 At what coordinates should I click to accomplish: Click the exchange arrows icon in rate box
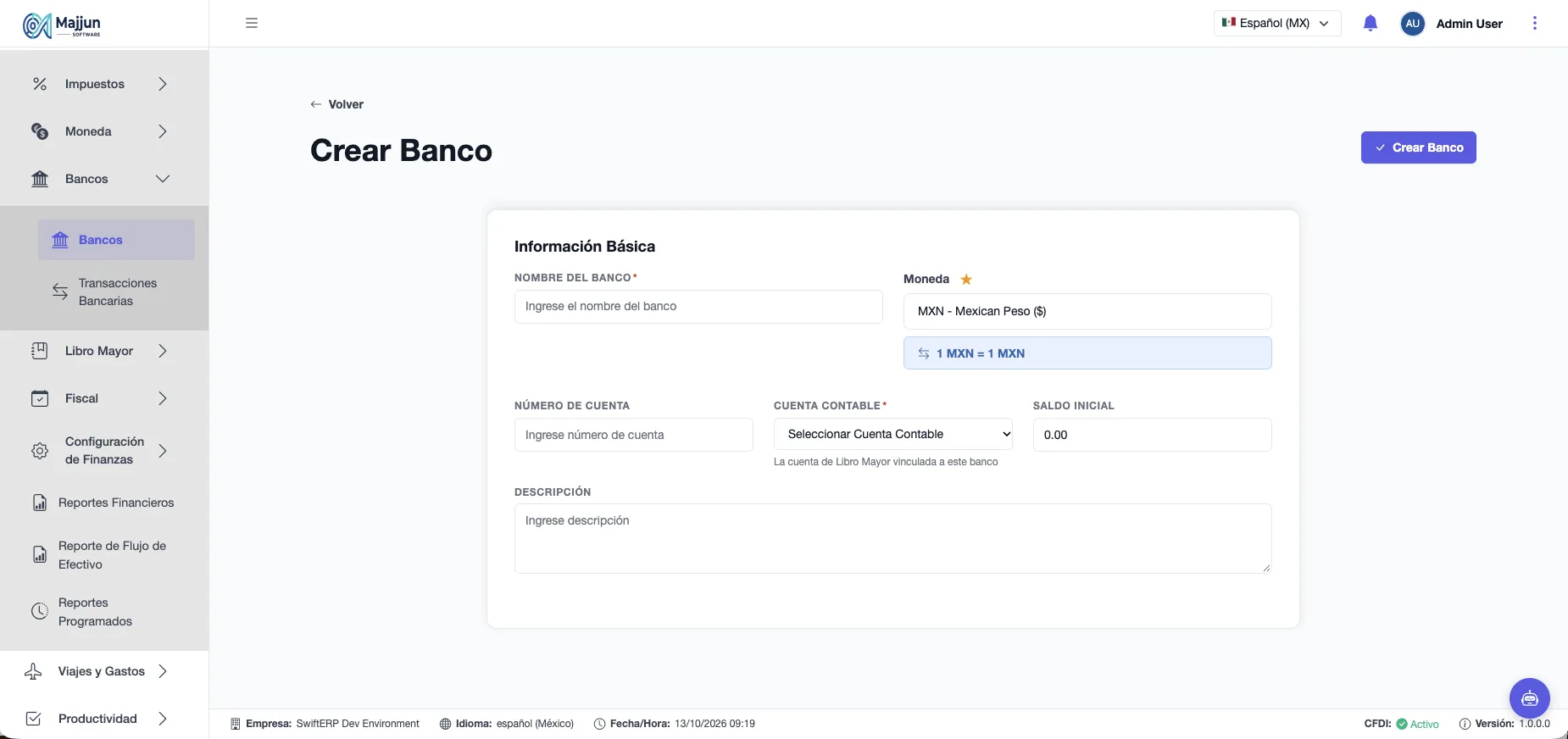(x=924, y=353)
